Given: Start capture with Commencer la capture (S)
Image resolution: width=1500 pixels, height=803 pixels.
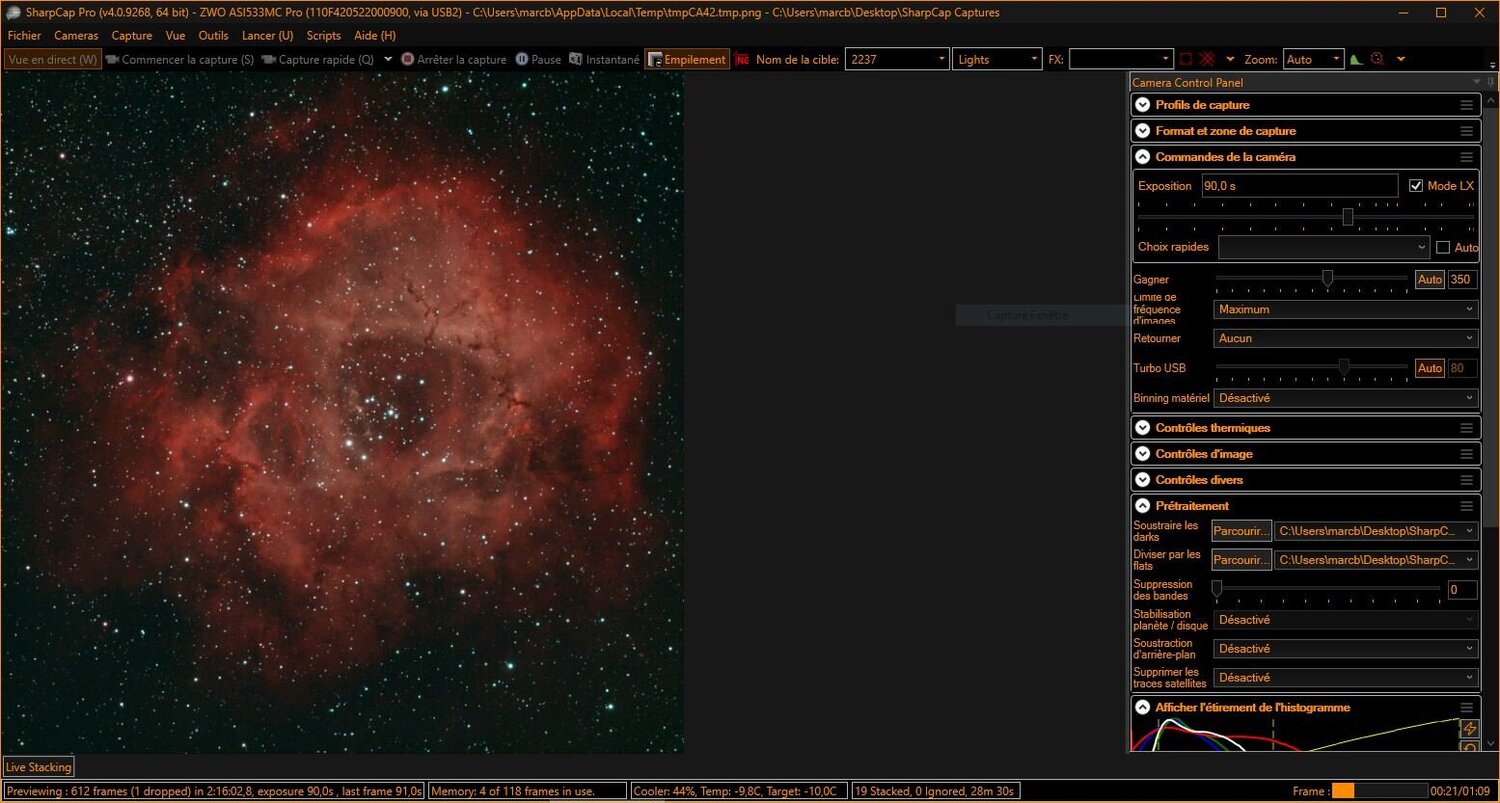Looking at the screenshot, I should coord(179,60).
